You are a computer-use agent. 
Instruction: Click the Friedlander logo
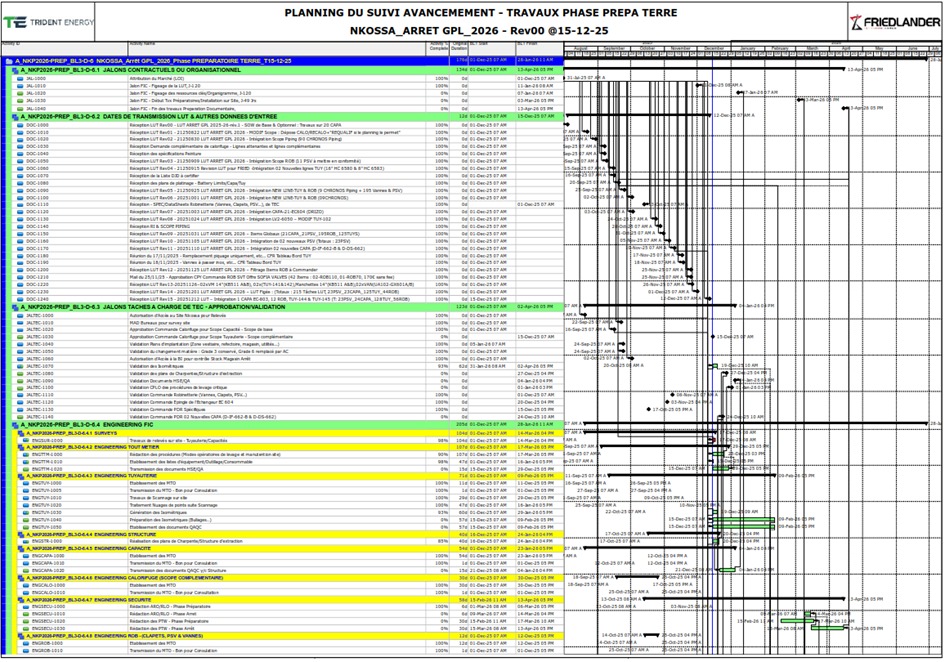895,23
